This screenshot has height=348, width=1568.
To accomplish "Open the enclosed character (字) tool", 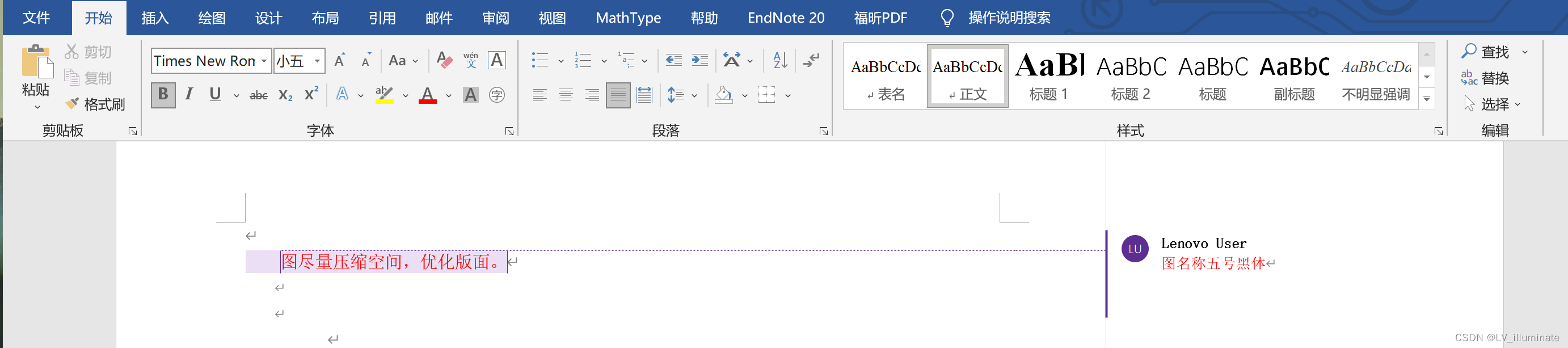I will click(x=497, y=95).
